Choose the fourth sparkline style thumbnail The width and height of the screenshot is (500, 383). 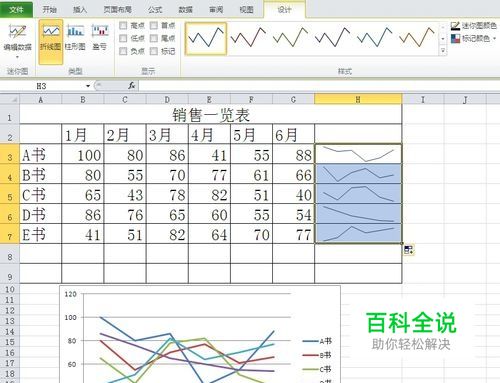click(x=332, y=38)
